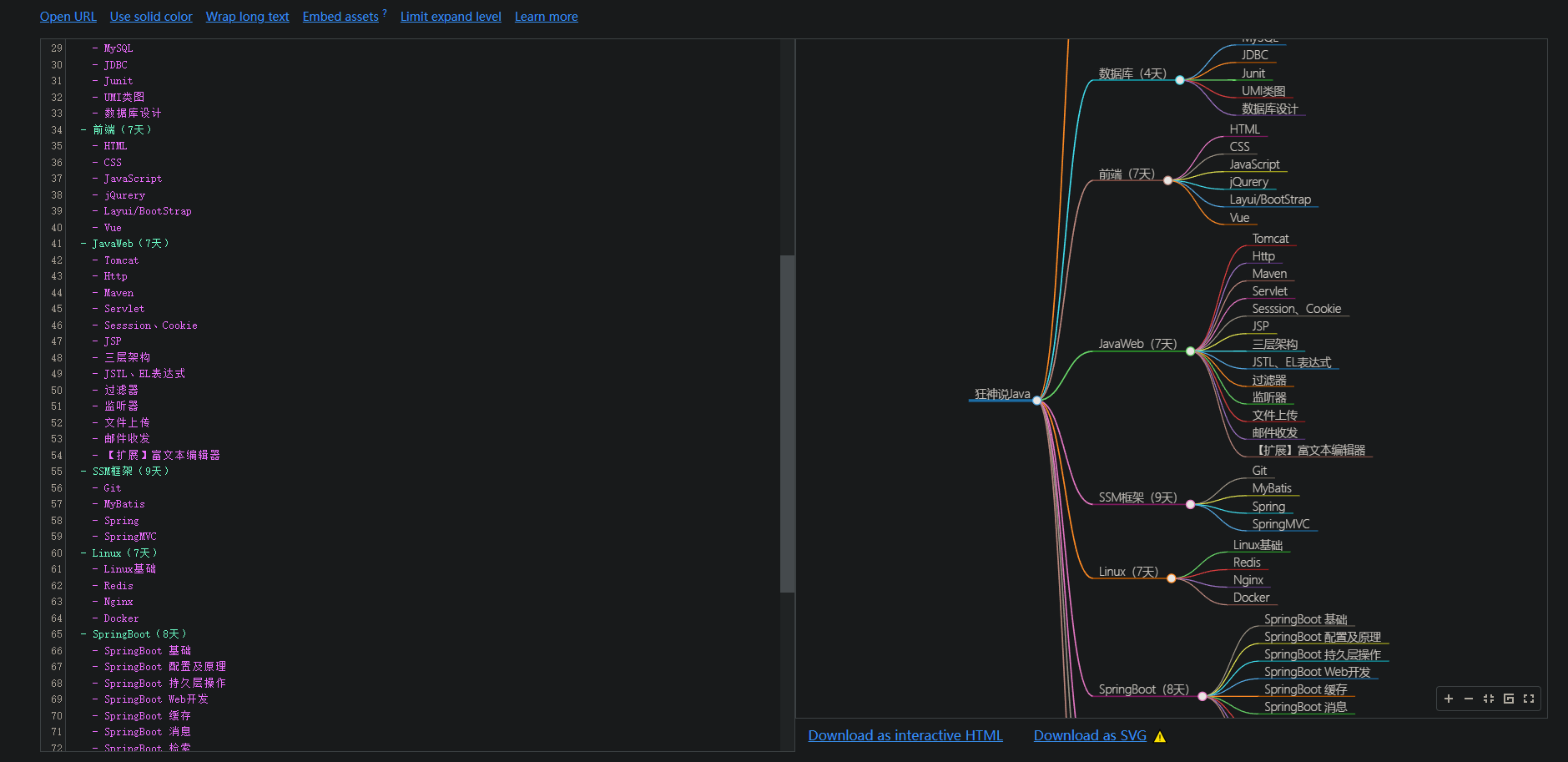This screenshot has width=1568, height=762.
Task: Click the mindmap node Git
Action: point(1259,471)
